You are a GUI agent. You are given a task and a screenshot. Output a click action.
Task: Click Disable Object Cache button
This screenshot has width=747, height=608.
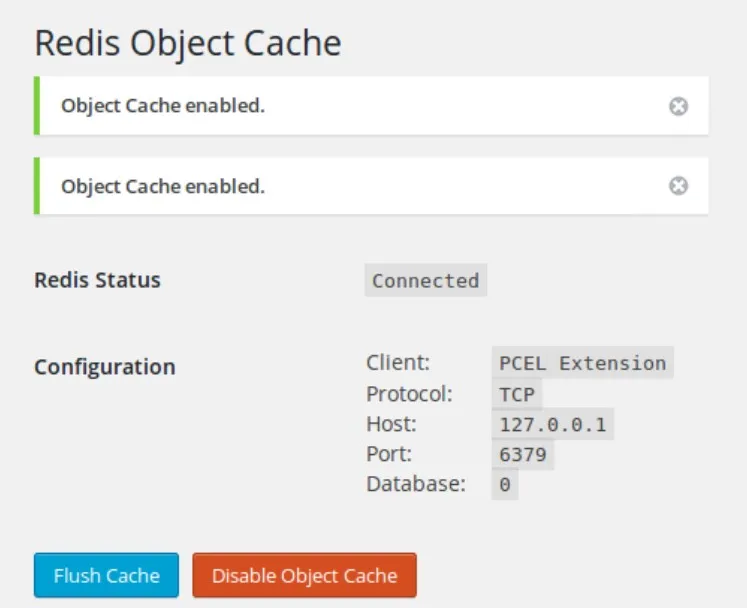304,575
